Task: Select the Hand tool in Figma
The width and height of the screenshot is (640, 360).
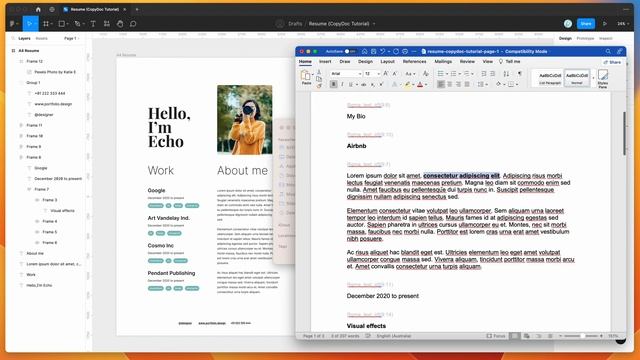Action: [x=120, y=24]
